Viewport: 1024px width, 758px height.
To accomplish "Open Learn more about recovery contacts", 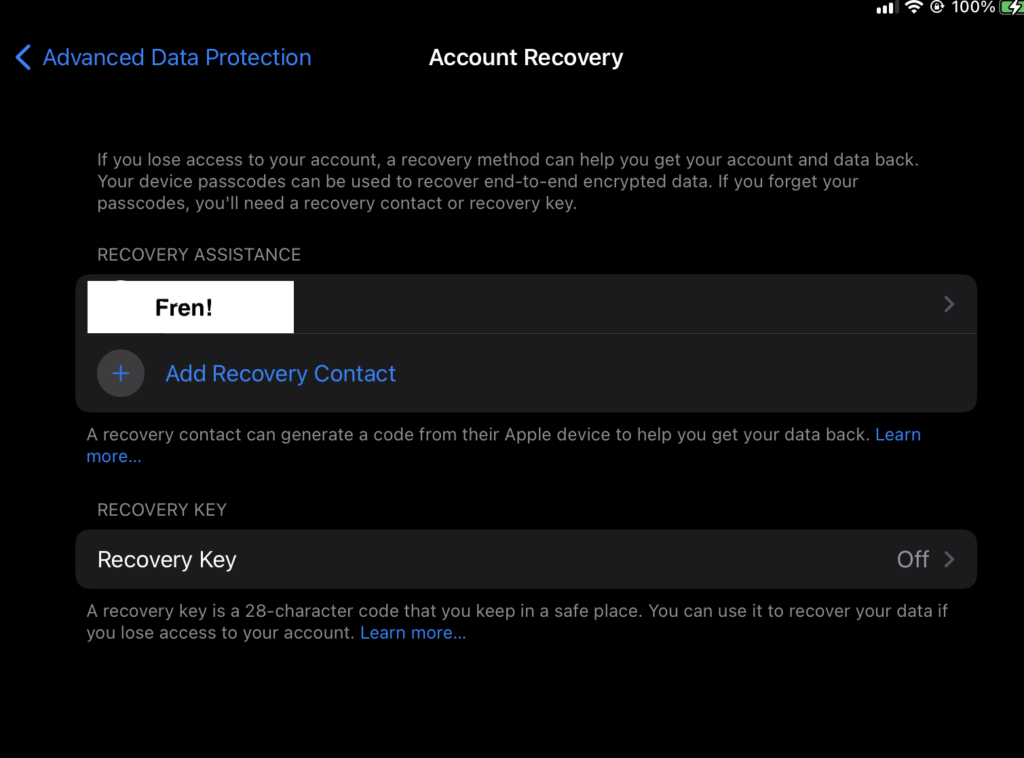I will 898,435.
